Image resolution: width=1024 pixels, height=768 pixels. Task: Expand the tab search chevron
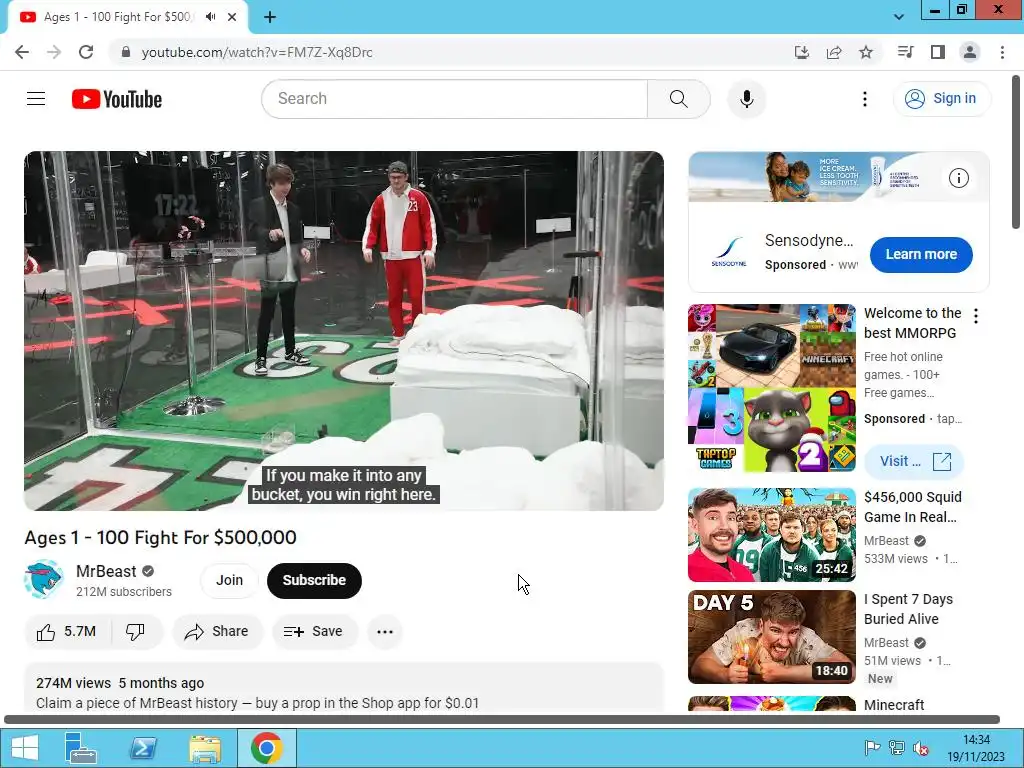899,17
